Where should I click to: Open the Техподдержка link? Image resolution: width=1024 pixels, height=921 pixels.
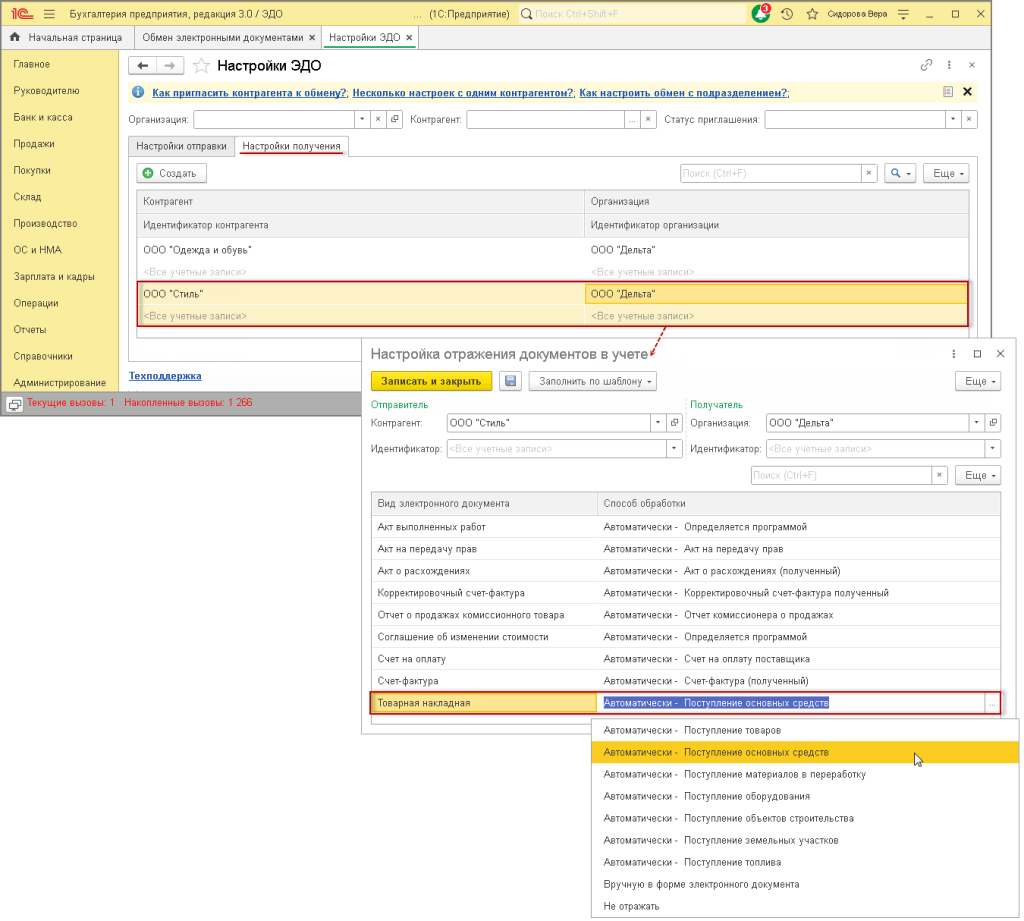tap(165, 376)
